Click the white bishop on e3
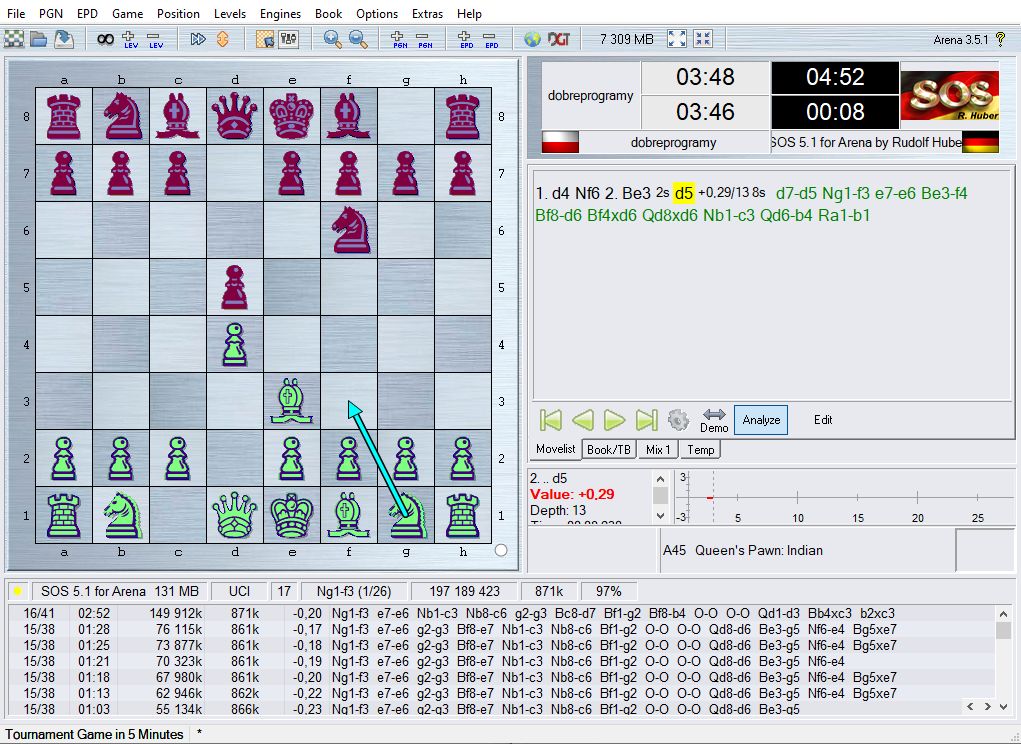 pos(292,401)
